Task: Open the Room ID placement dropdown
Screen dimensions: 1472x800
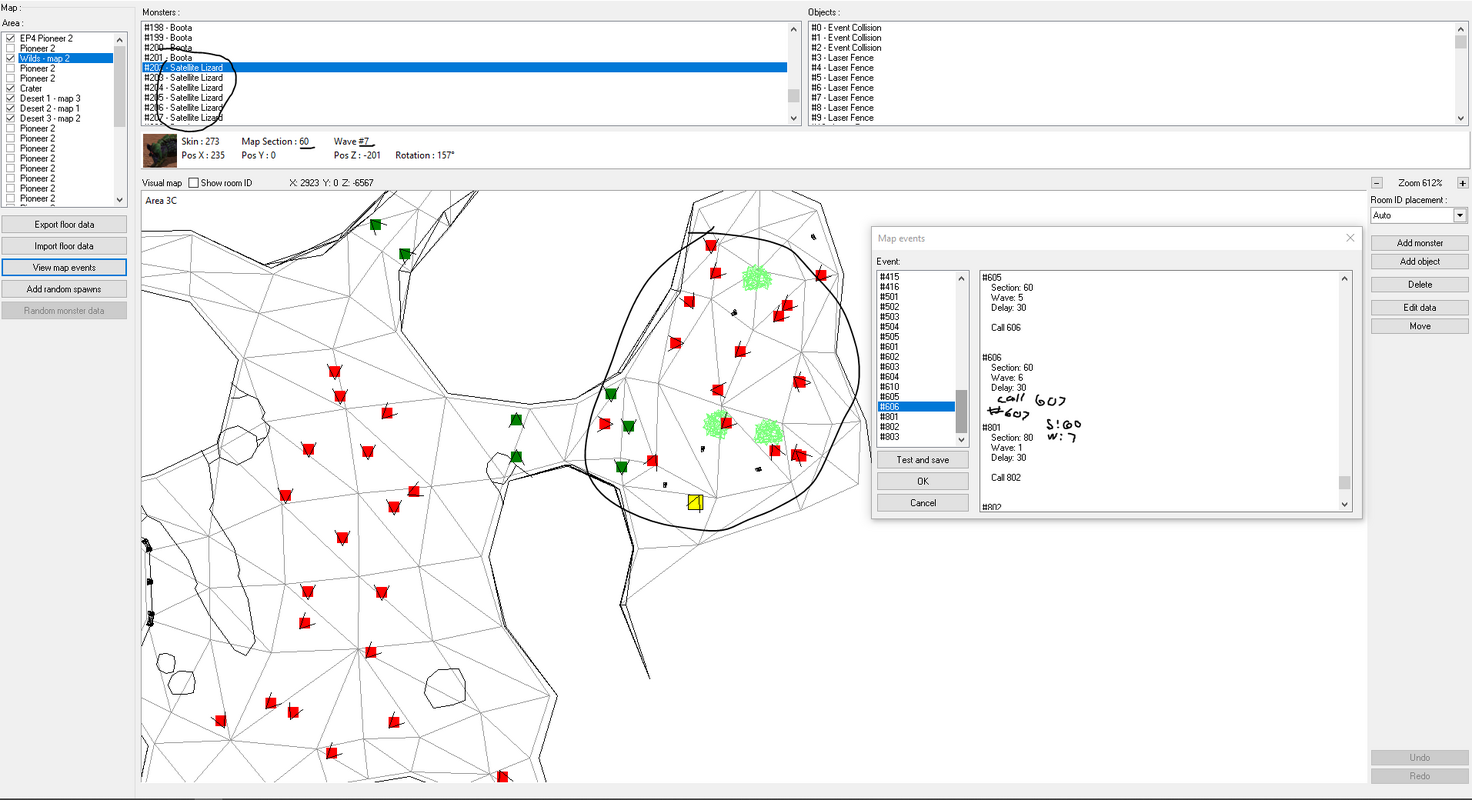Action: click(1460, 215)
